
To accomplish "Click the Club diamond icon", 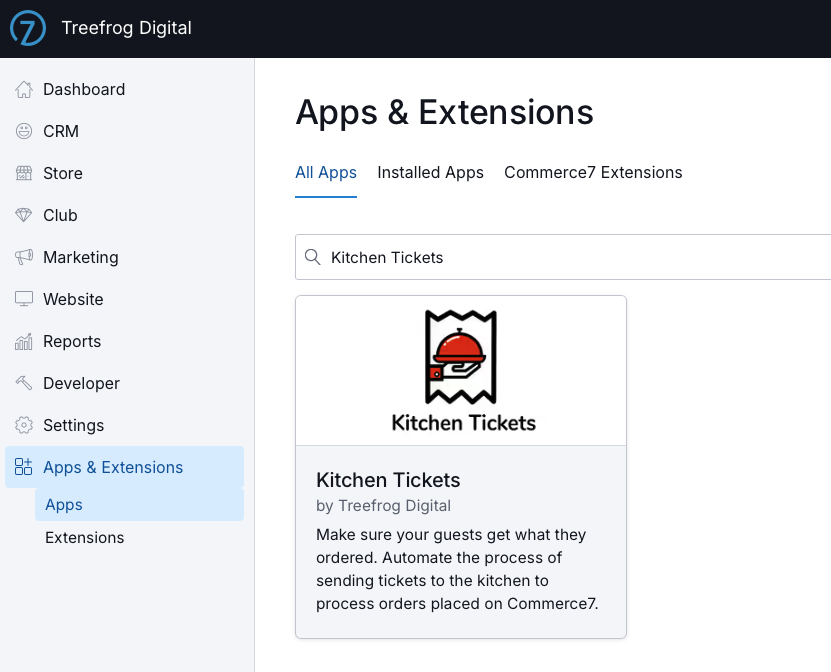I will [24, 215].
